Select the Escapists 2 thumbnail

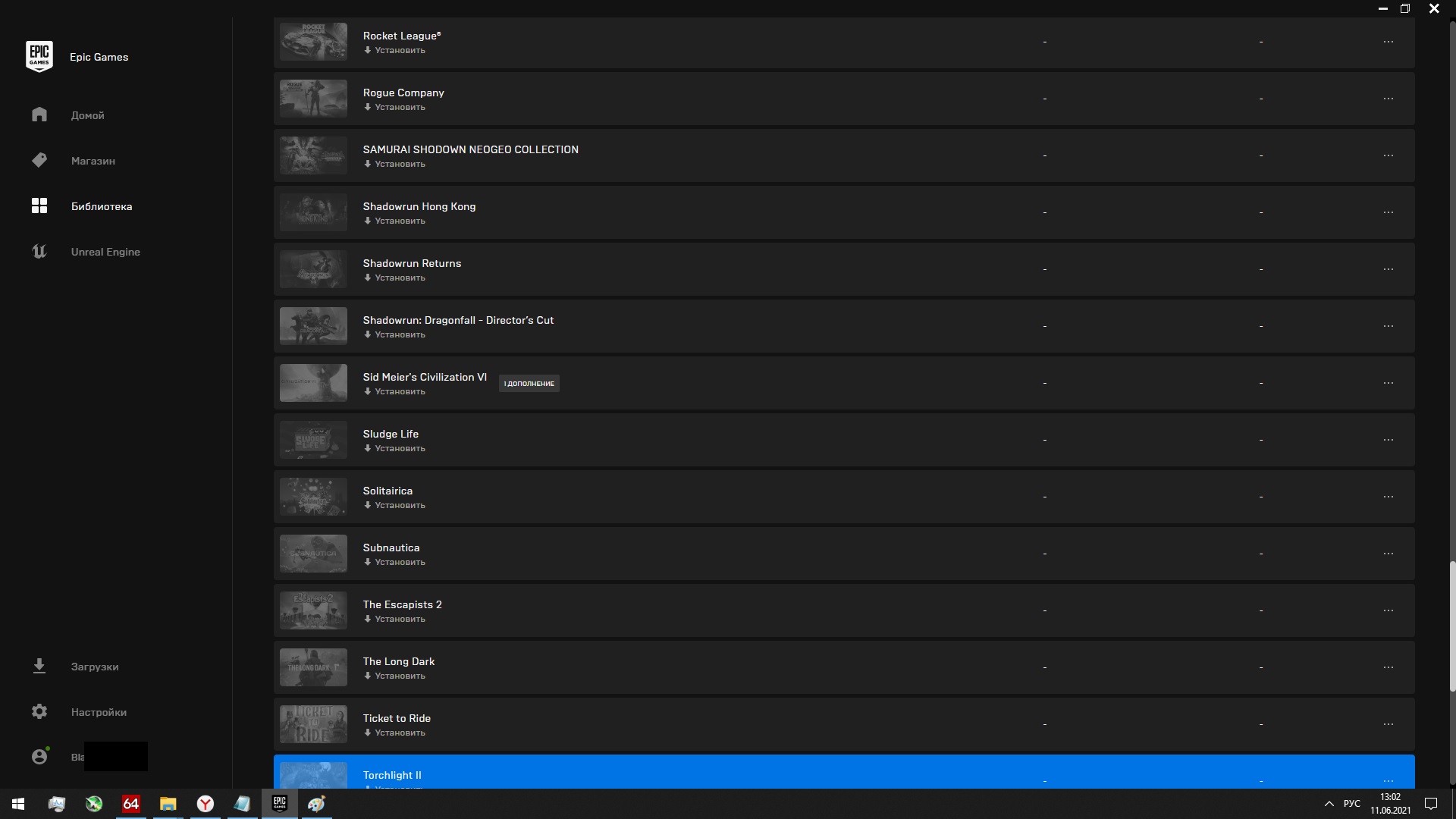[313, 610]
